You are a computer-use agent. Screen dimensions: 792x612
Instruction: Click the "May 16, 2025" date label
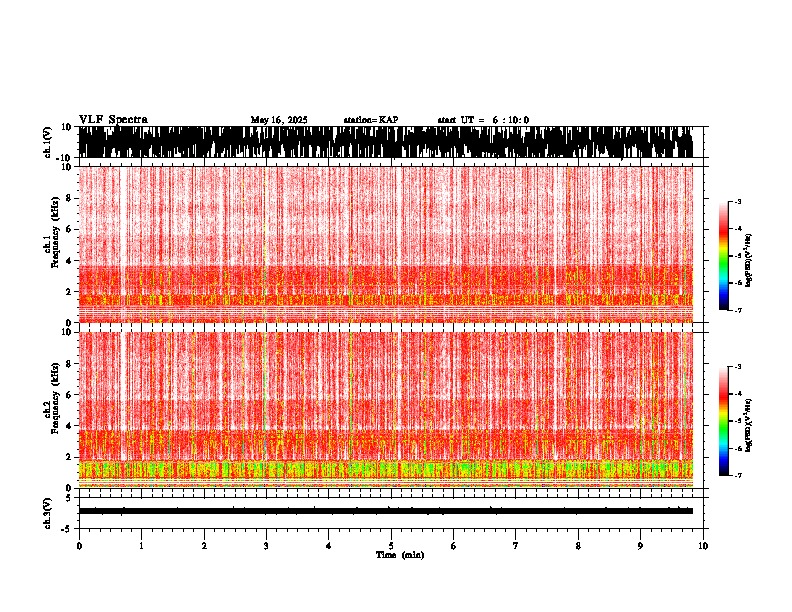point(279,120)
